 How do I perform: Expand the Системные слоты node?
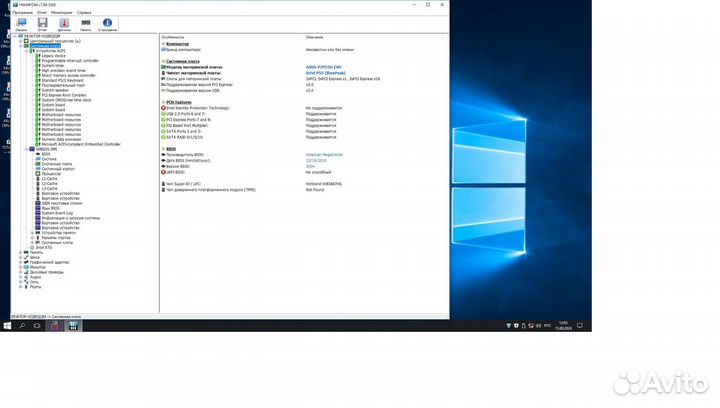tap(33, 243)
